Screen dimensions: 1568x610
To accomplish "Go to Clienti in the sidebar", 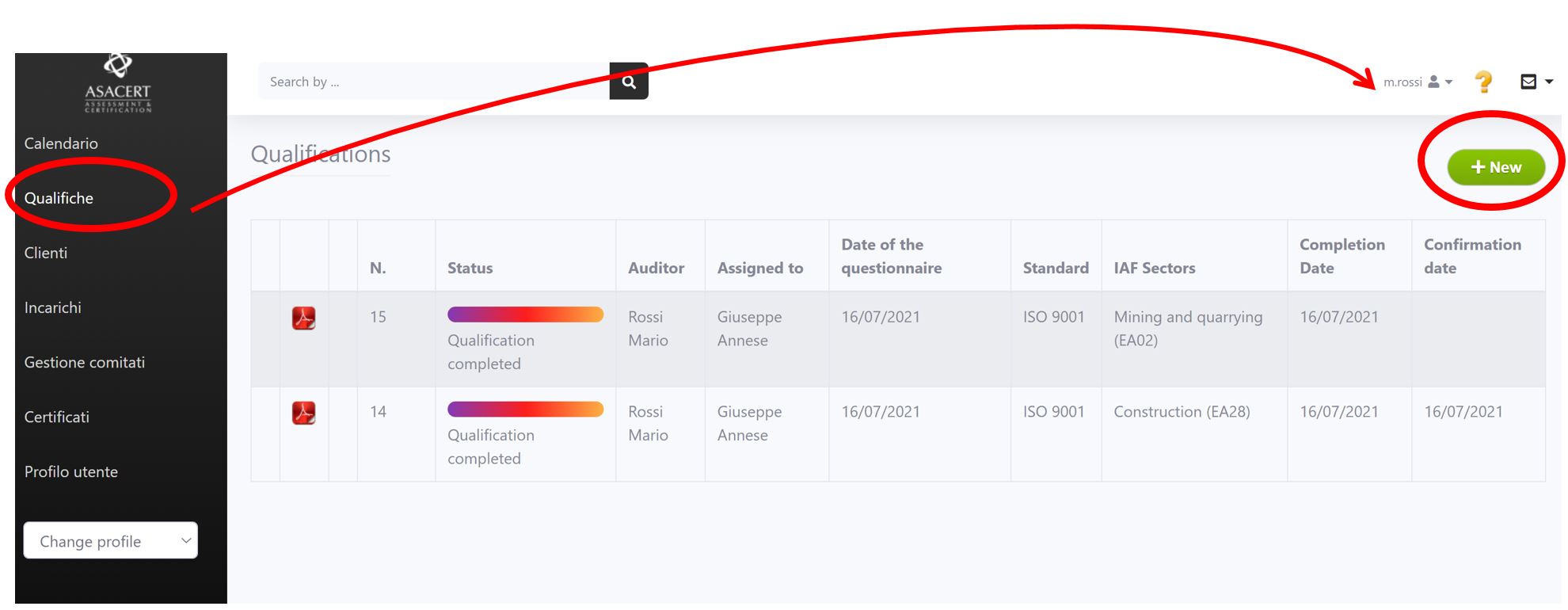I will click(x=46, y=253).
